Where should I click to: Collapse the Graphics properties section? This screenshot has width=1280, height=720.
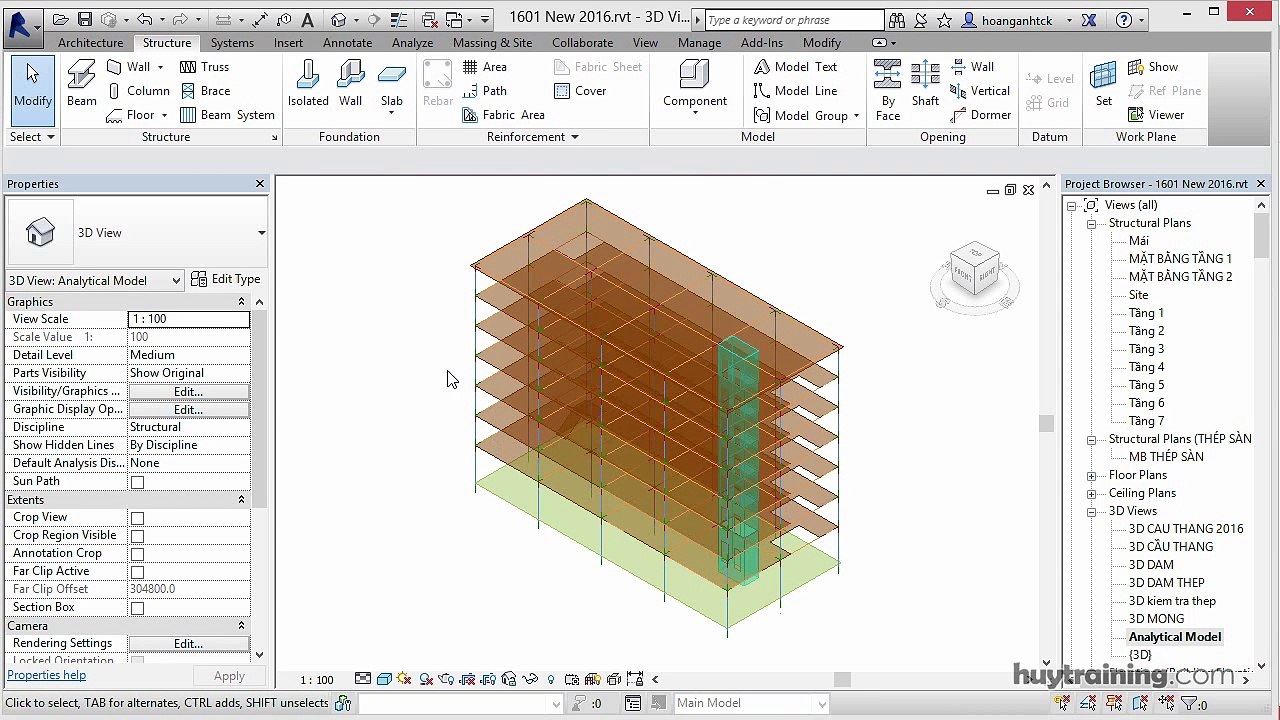coord(241,302)
